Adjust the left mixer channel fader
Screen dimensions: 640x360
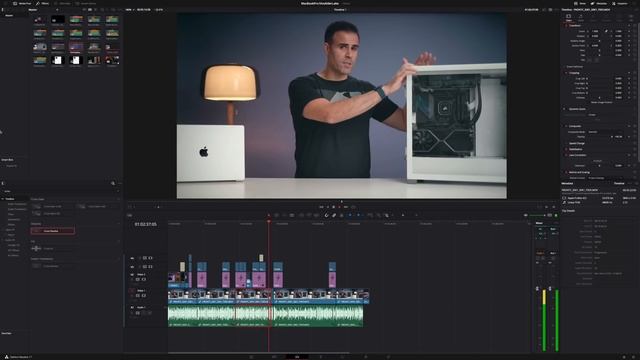537,289
